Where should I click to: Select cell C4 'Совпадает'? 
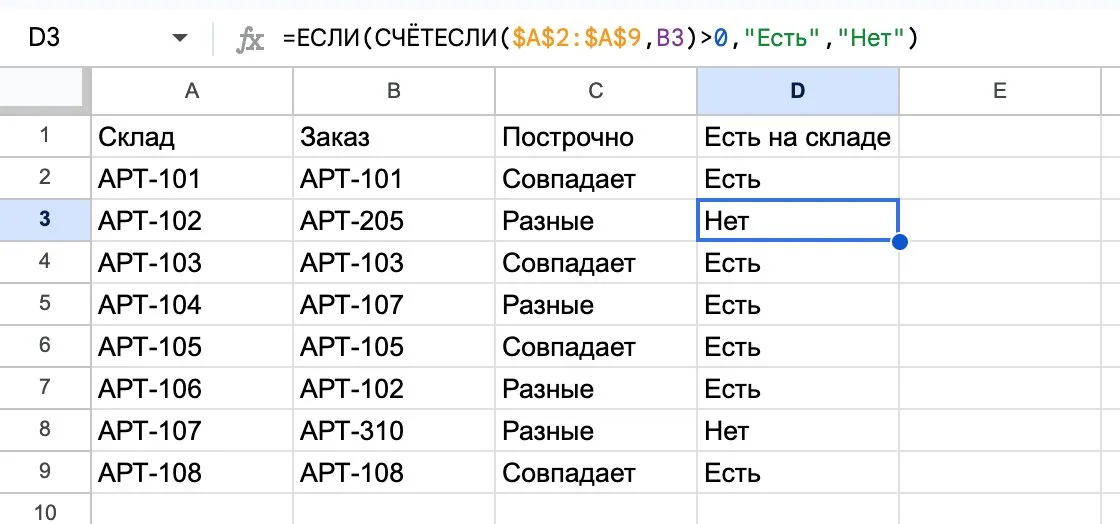[596, 262]
